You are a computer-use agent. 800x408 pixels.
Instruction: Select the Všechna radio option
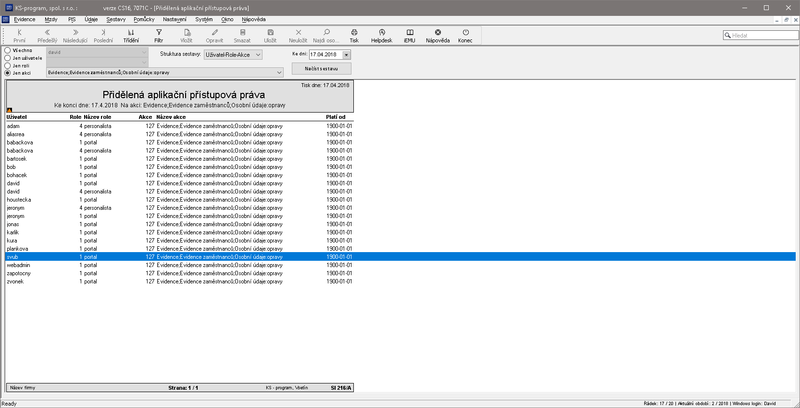[x=7, y=50]
